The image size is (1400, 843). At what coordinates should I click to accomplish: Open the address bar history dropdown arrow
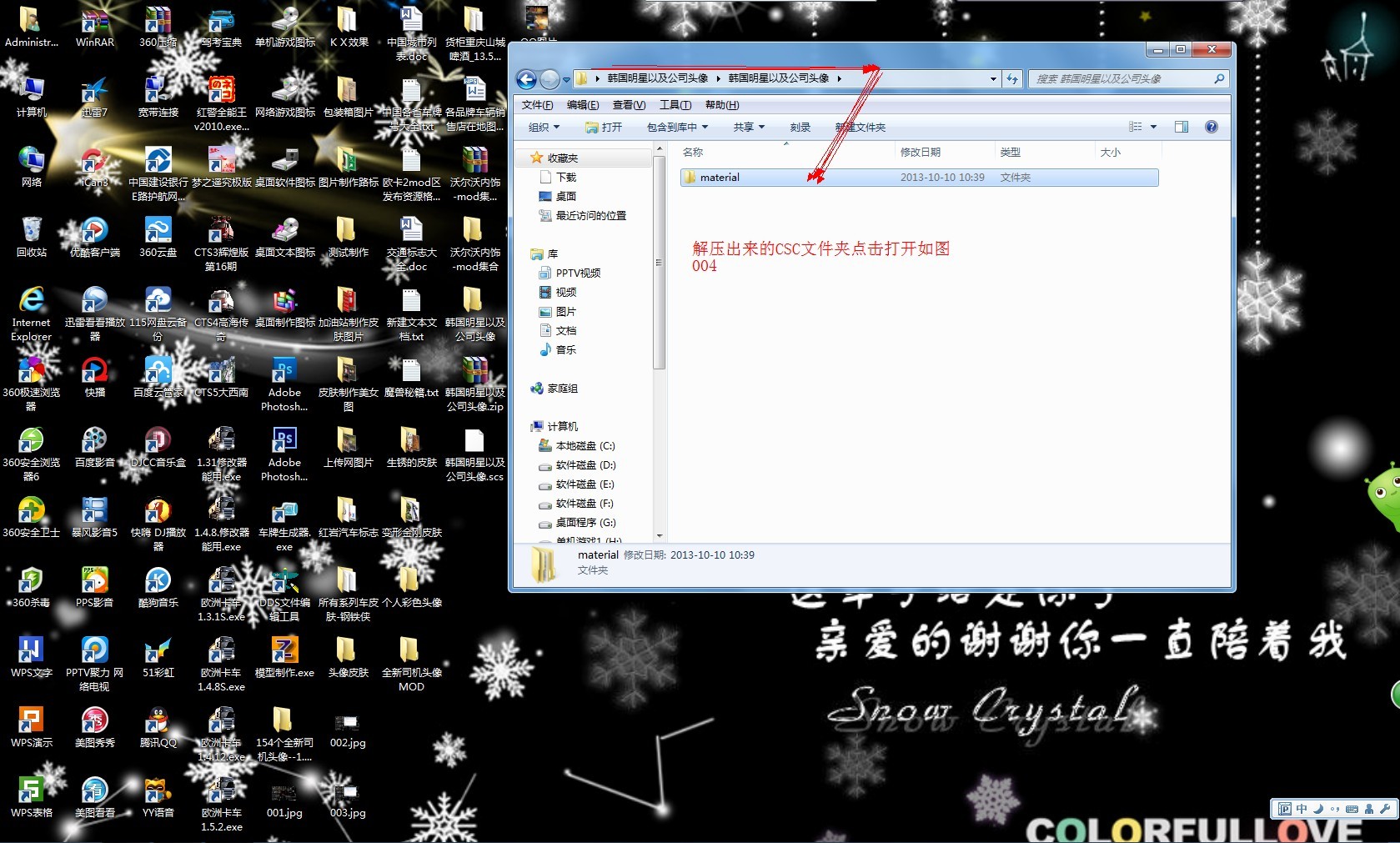(x=993, y=79)
